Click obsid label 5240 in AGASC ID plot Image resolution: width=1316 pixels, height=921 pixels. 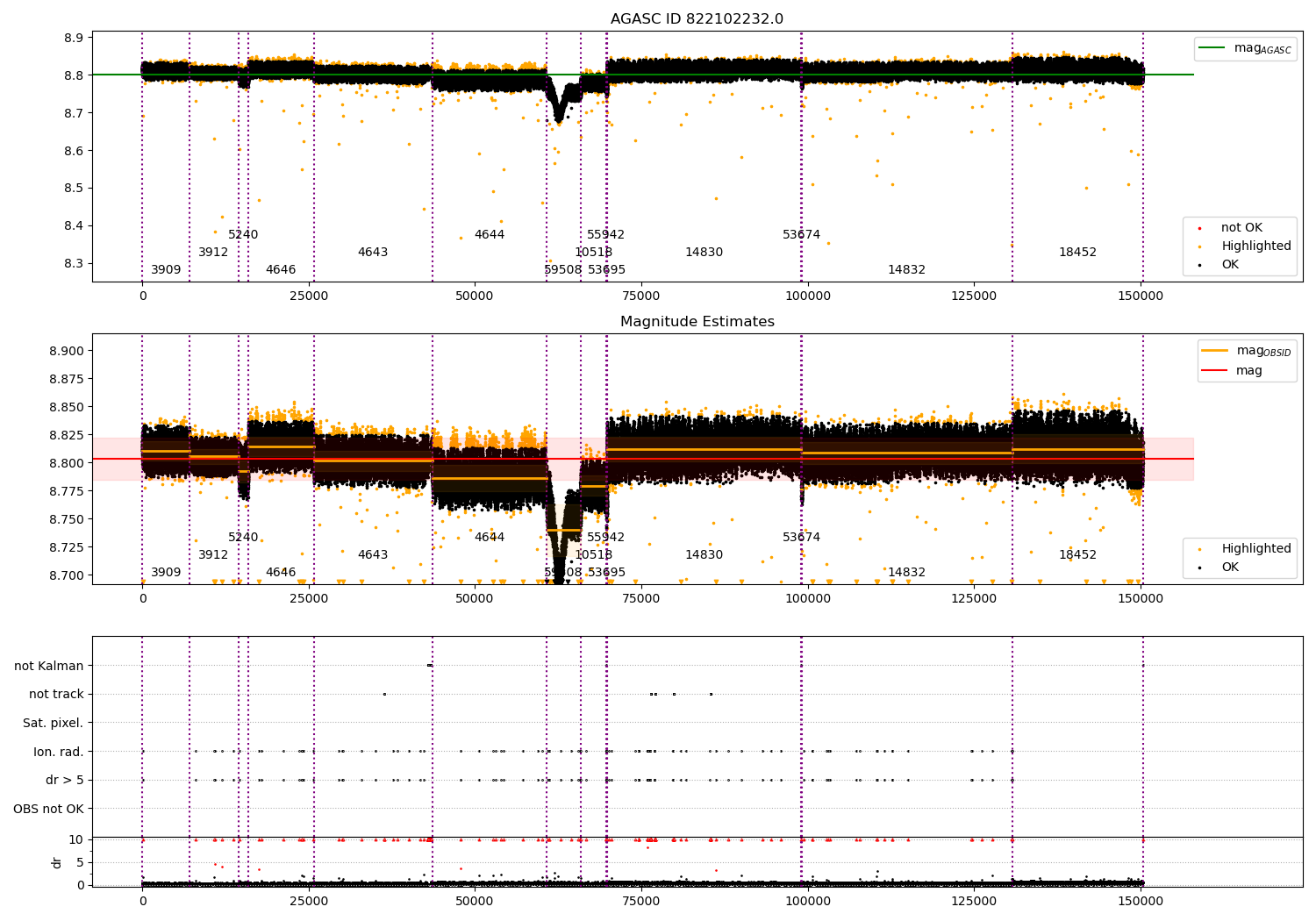point(243,234)
